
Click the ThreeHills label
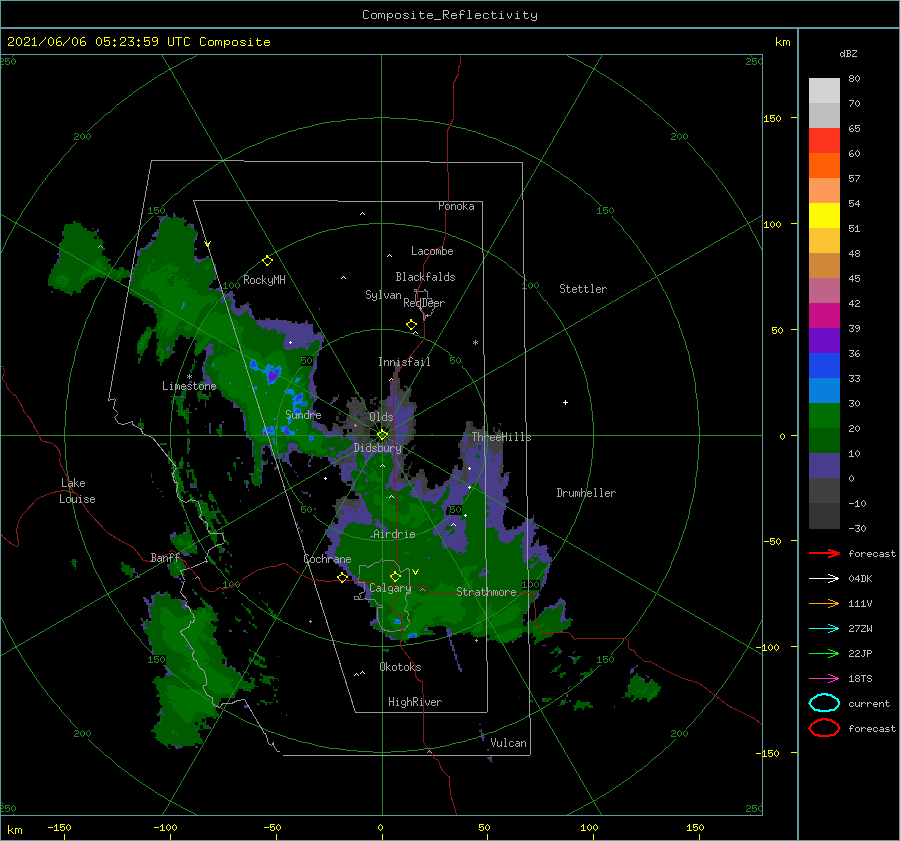coord(501,437)
